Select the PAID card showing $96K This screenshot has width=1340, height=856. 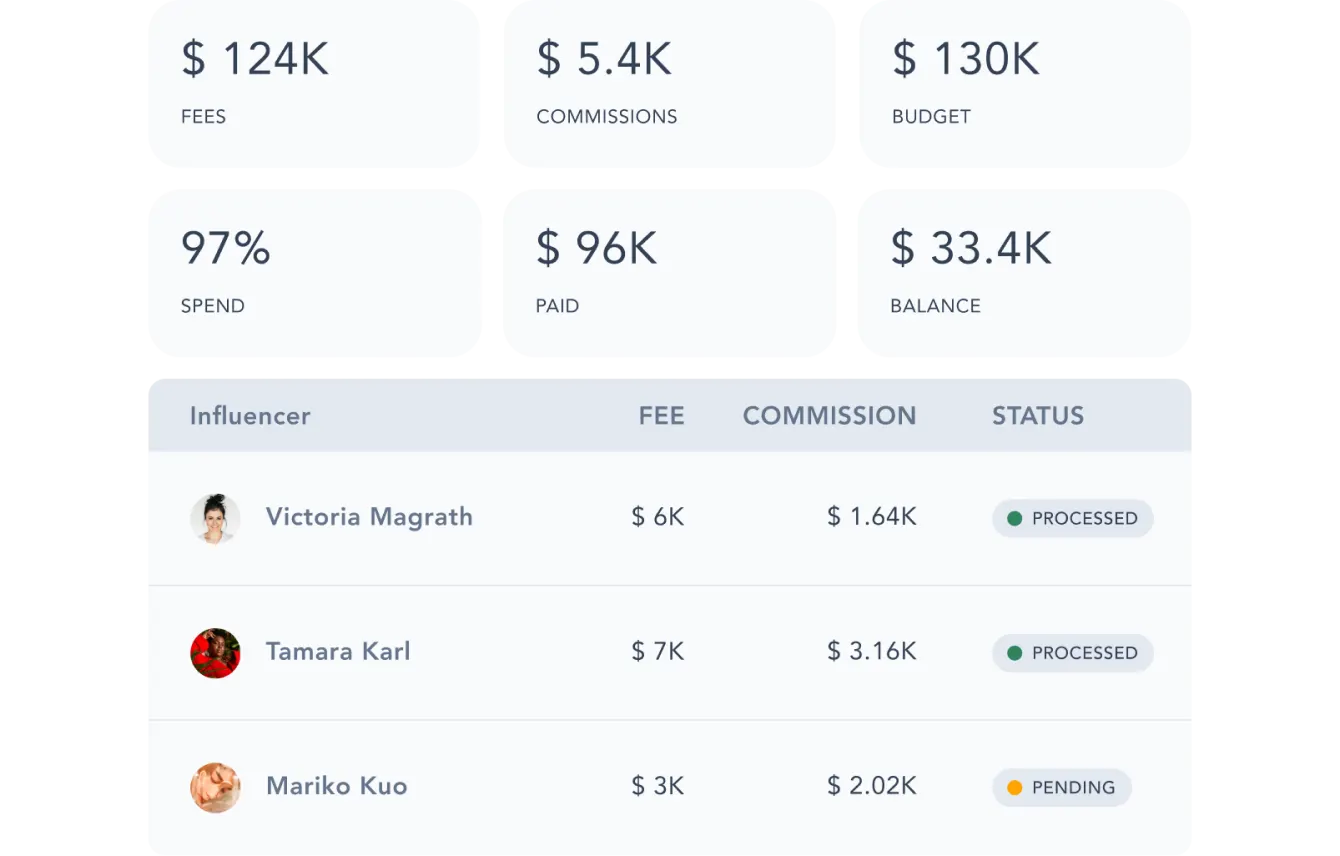670,270
